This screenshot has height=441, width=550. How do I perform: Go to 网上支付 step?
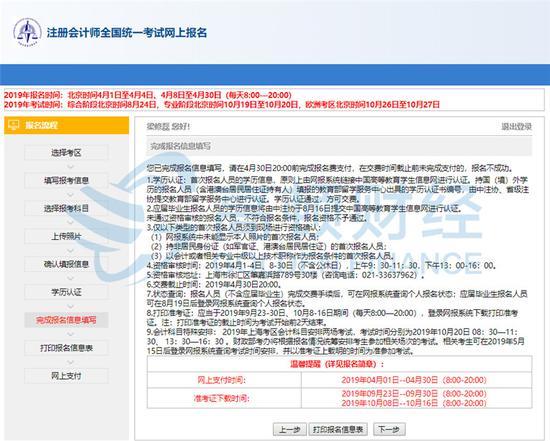point(66,376)
